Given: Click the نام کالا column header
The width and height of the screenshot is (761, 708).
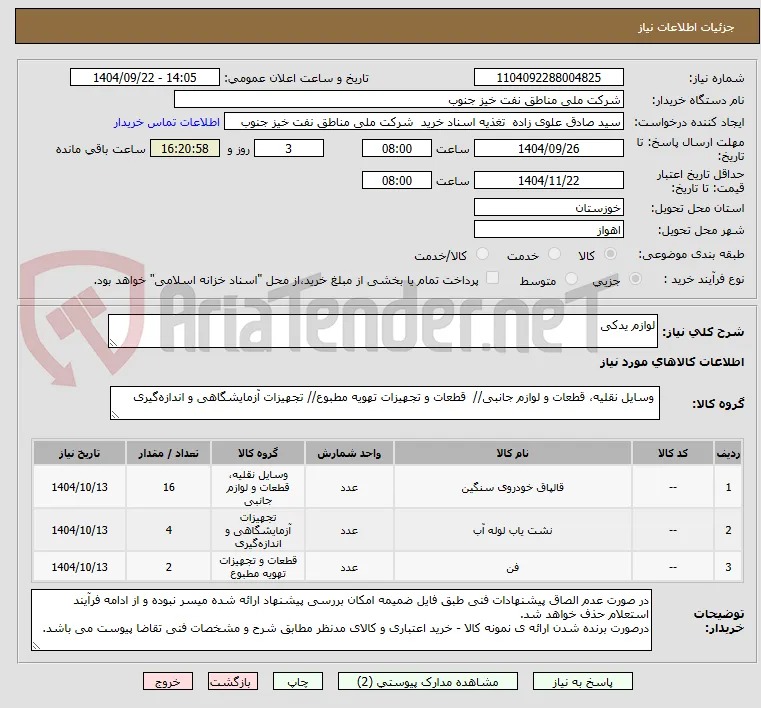Looking at the screenshot, I should 513,453.
